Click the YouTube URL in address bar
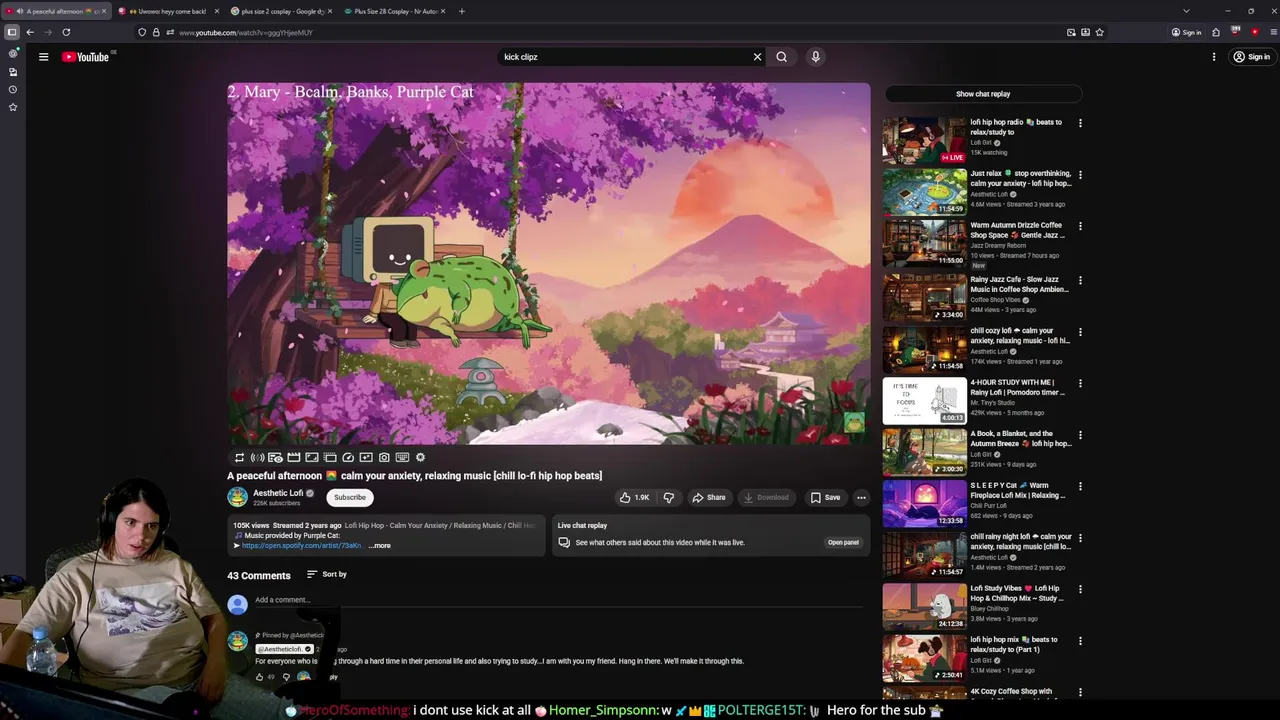The image size is (1280, 720). [246, 32]
